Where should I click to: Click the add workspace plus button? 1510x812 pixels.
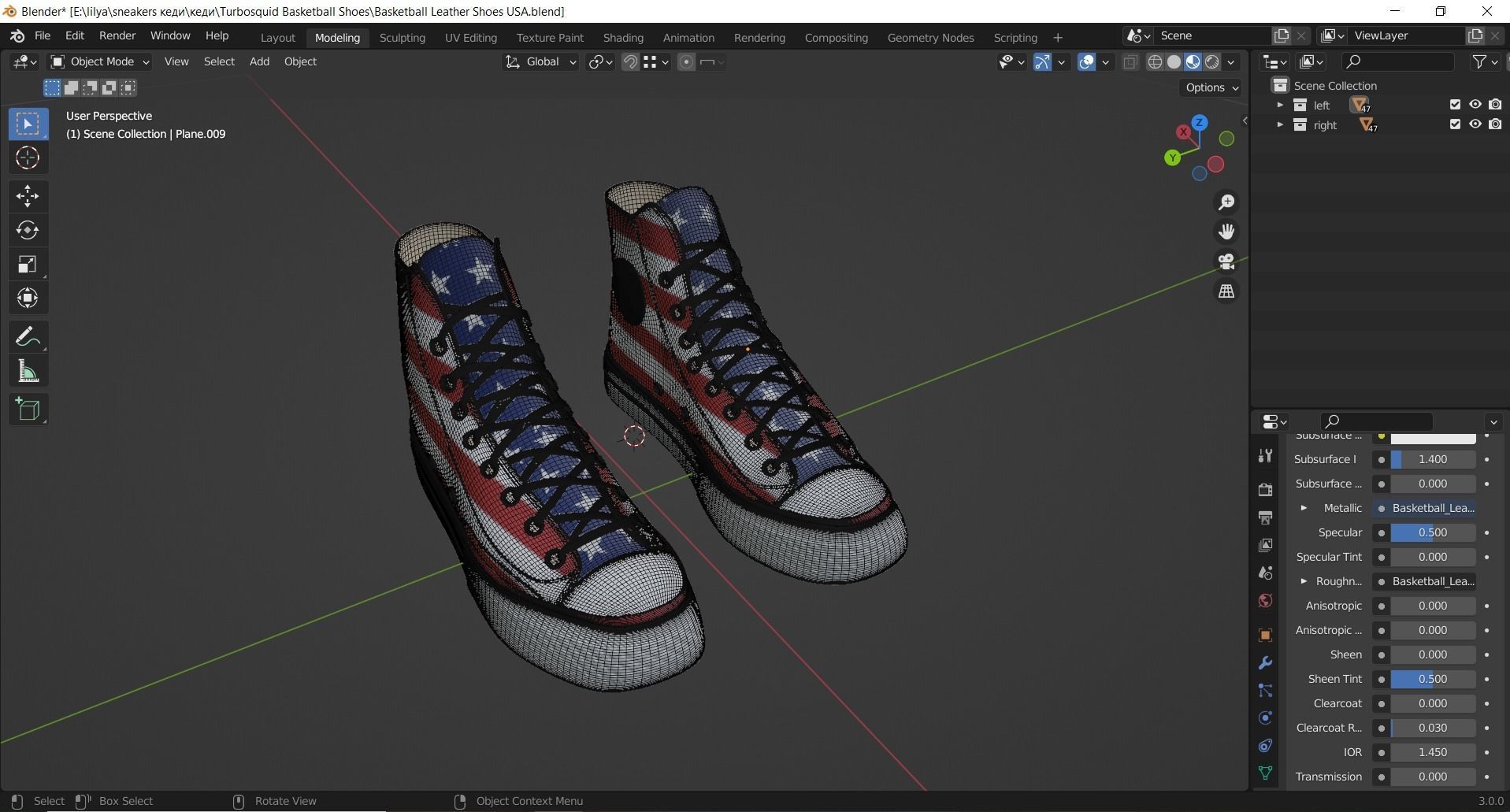click(1057, 37)
